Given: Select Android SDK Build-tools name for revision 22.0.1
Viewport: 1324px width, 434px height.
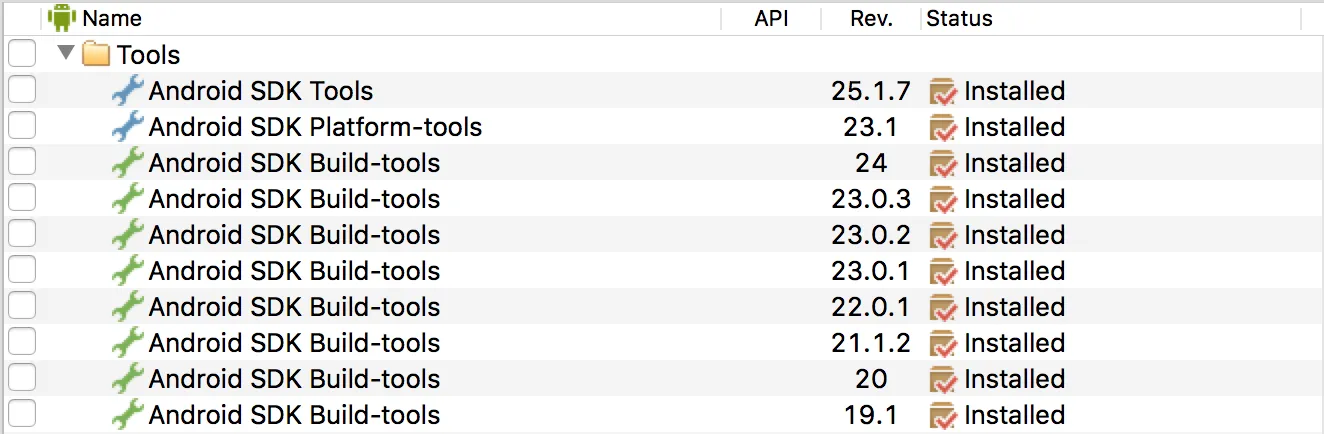Looking at the screenshot, I should [295, 307].
